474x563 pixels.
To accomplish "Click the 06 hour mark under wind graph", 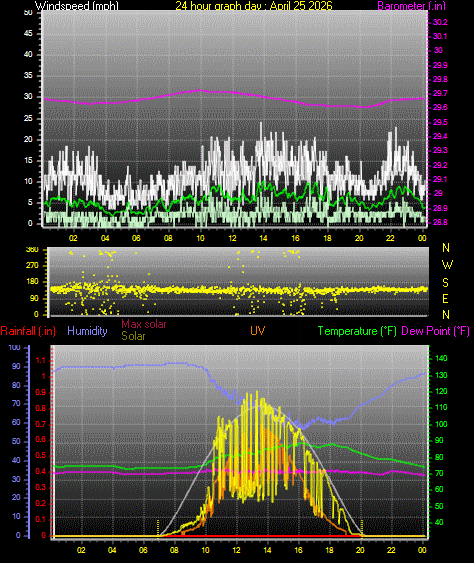I will point(136,238).
